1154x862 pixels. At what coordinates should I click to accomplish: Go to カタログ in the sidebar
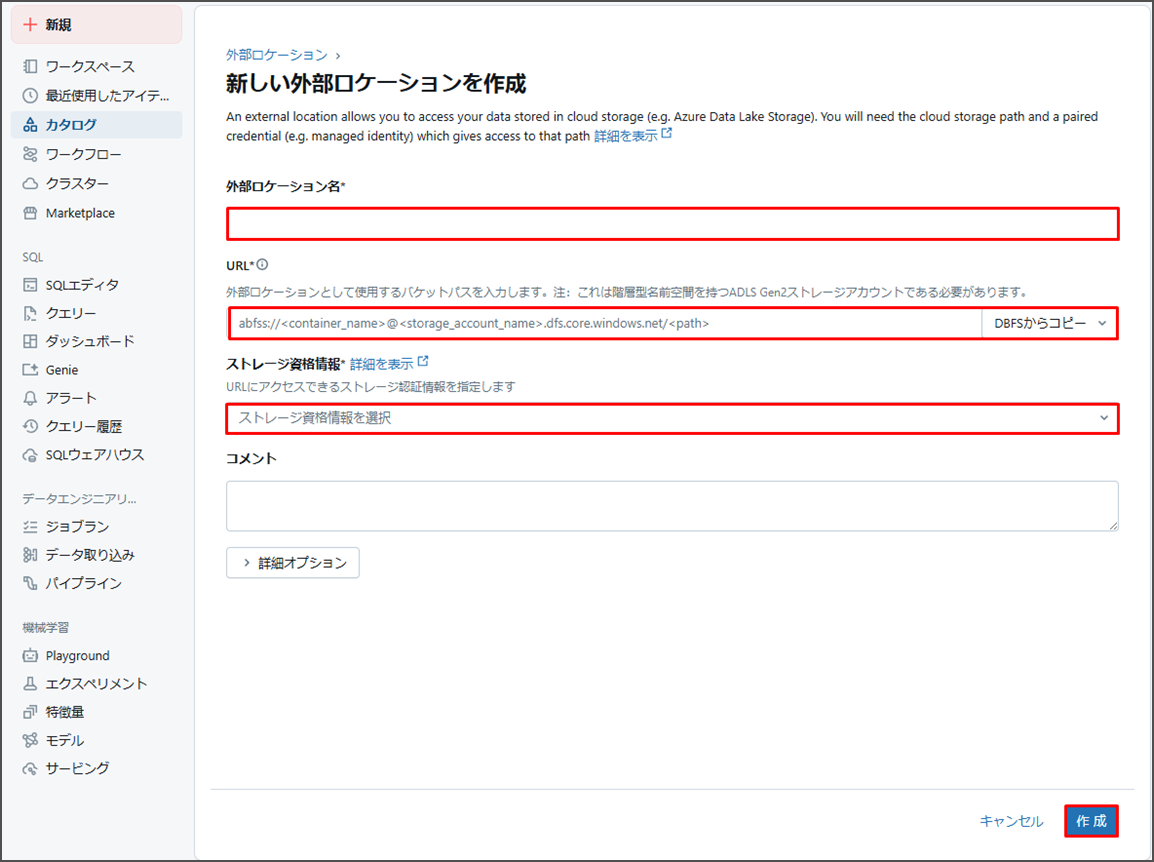(x=96, y=124)
